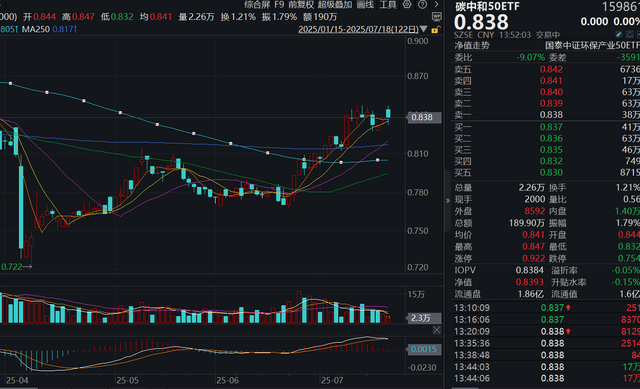
Task: Click date range 2025/01/15-2025/07/18 link
Action: tap(358, 29)
